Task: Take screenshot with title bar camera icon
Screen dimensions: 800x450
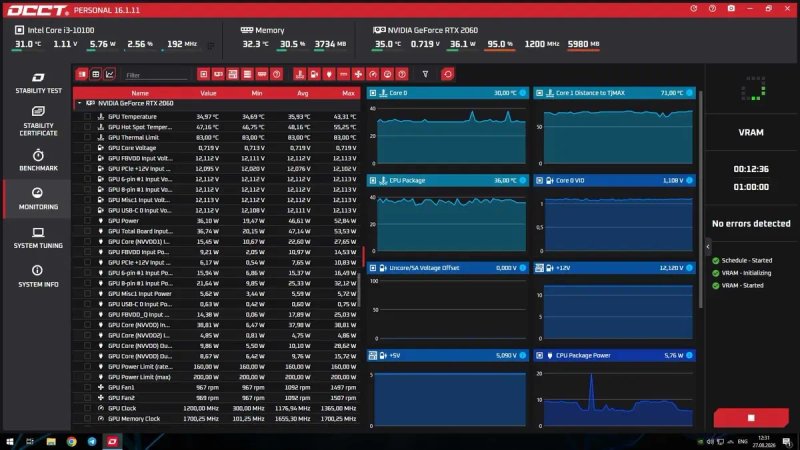Action: [731, 9]
